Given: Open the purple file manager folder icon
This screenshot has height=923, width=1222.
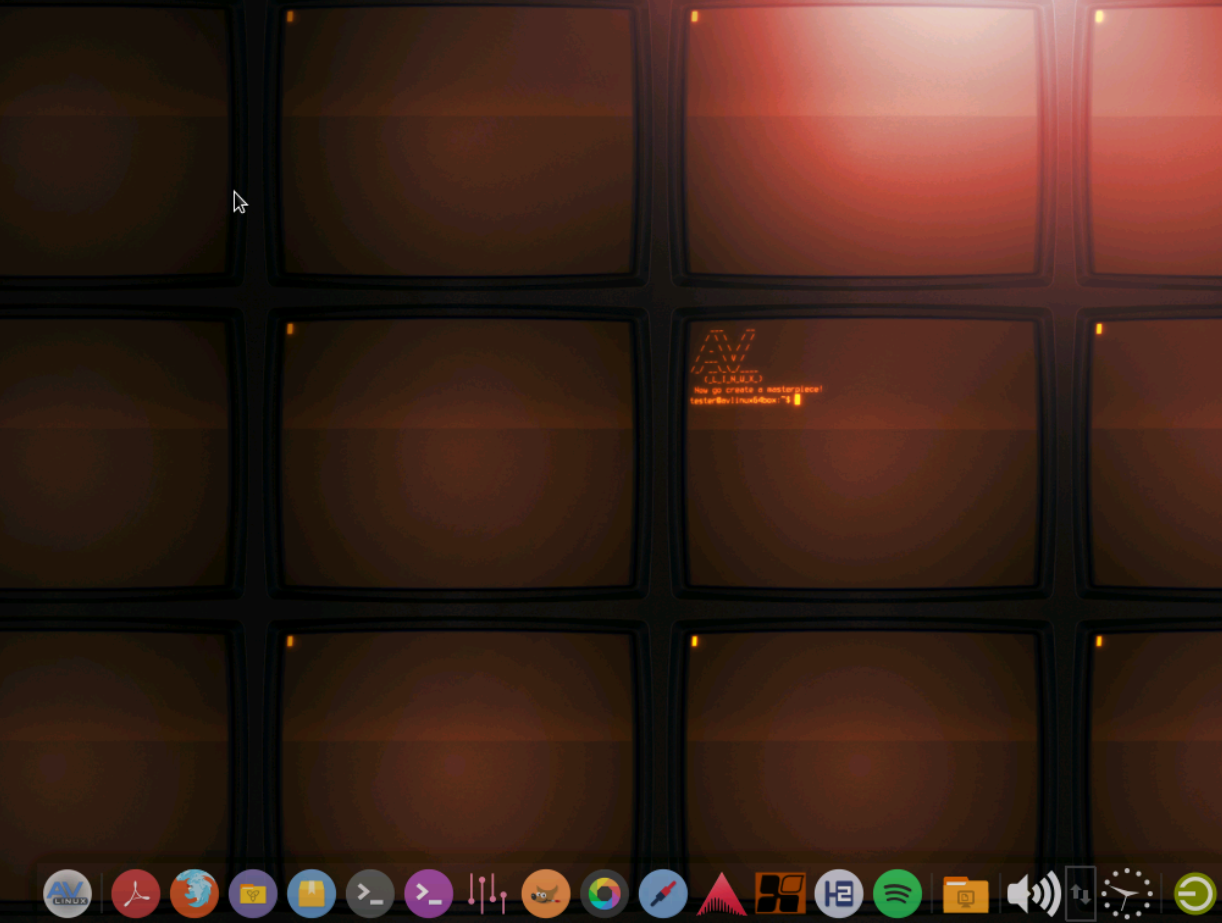Looking at the screenshot, I should tap(253, 893).
